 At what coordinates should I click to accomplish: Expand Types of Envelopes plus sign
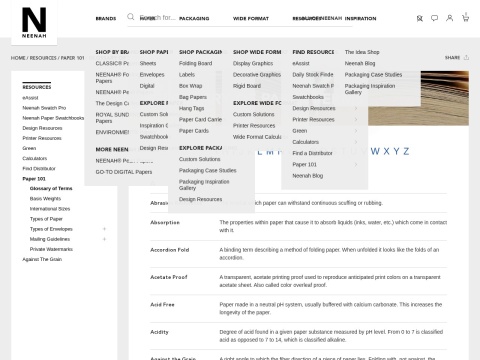(x=104, y=229)
